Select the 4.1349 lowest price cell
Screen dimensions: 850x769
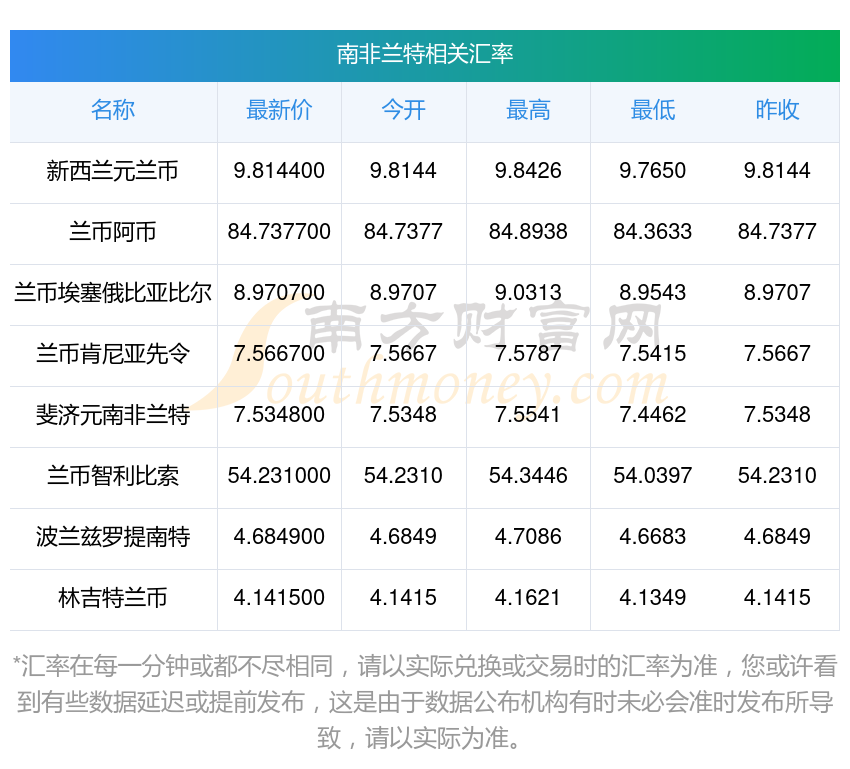point(652,598)
